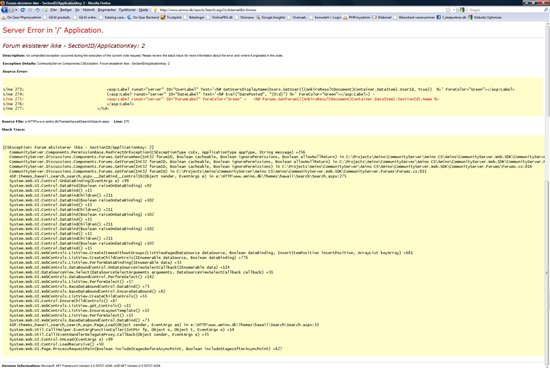Click the "Exception Details:" label
This screenshot has height=368, width=550.
tap(19, 63)
